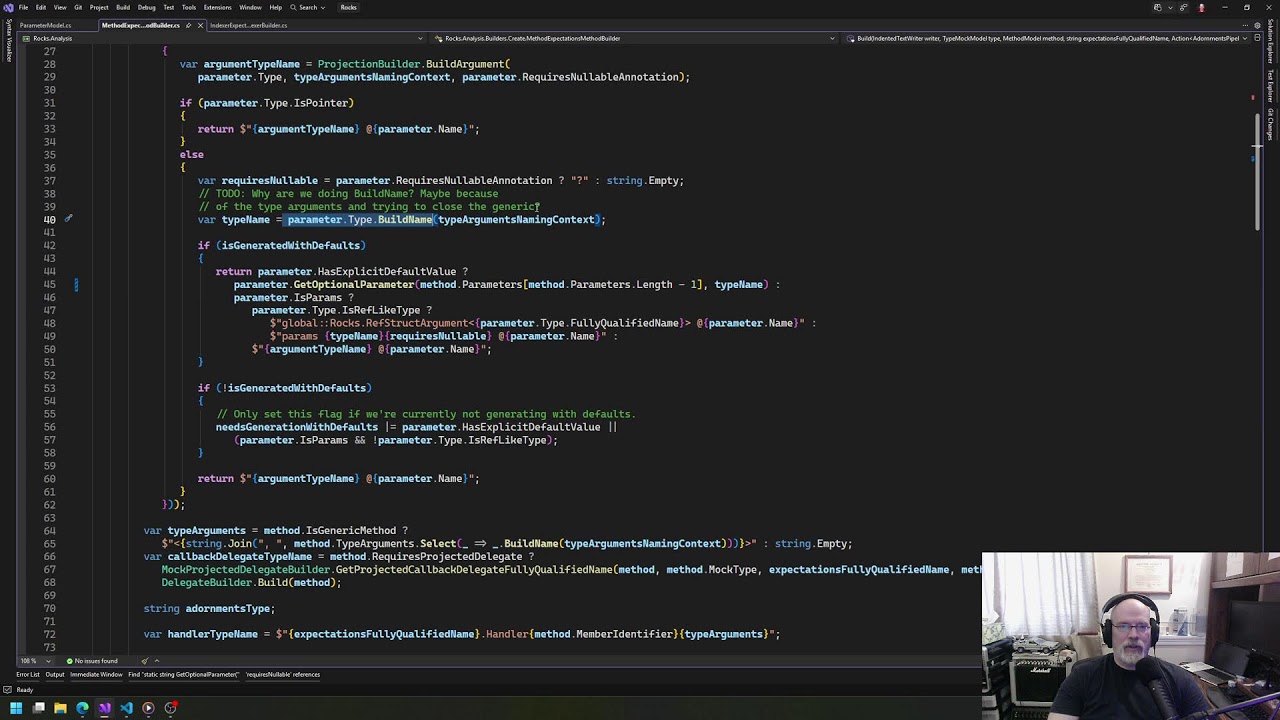Open the media player taskbar icon
The image size is (1280, 720).
[148, 708]
